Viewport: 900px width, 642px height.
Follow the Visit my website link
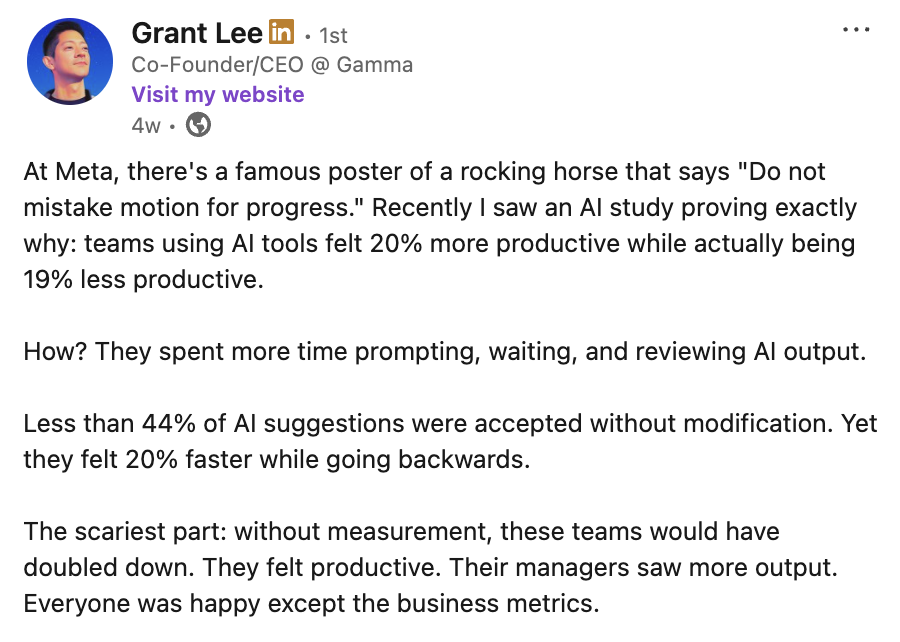(218, 94)
